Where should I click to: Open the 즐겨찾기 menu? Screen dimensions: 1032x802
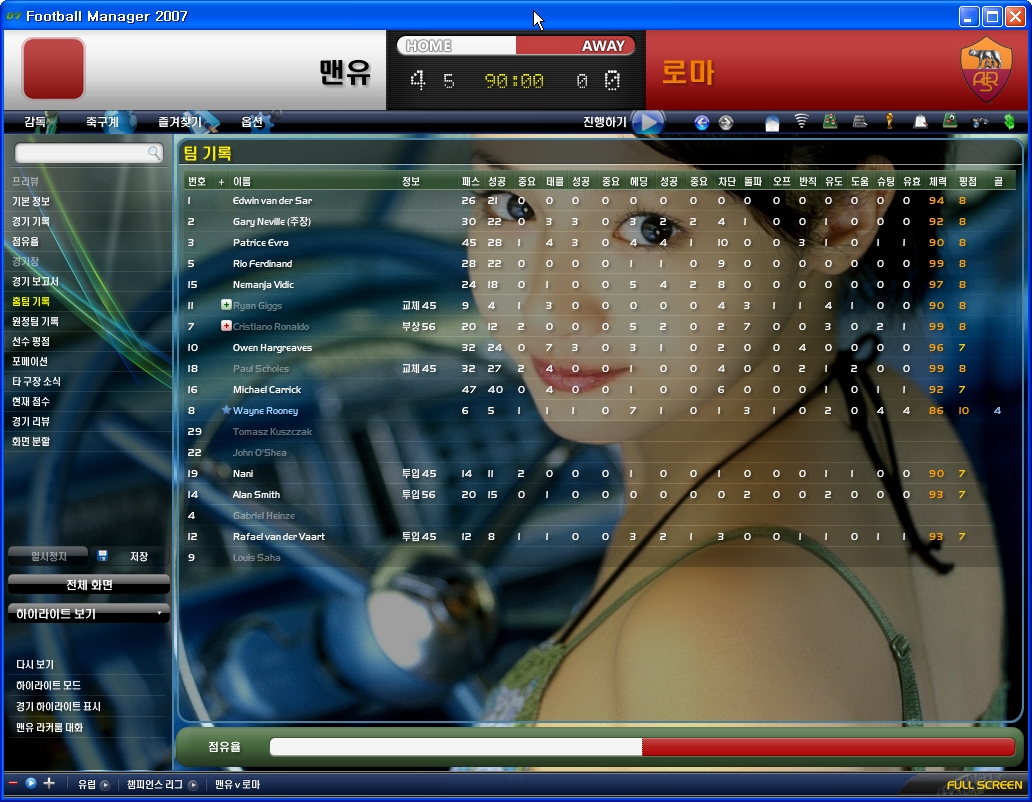click(x=180, y=122)
